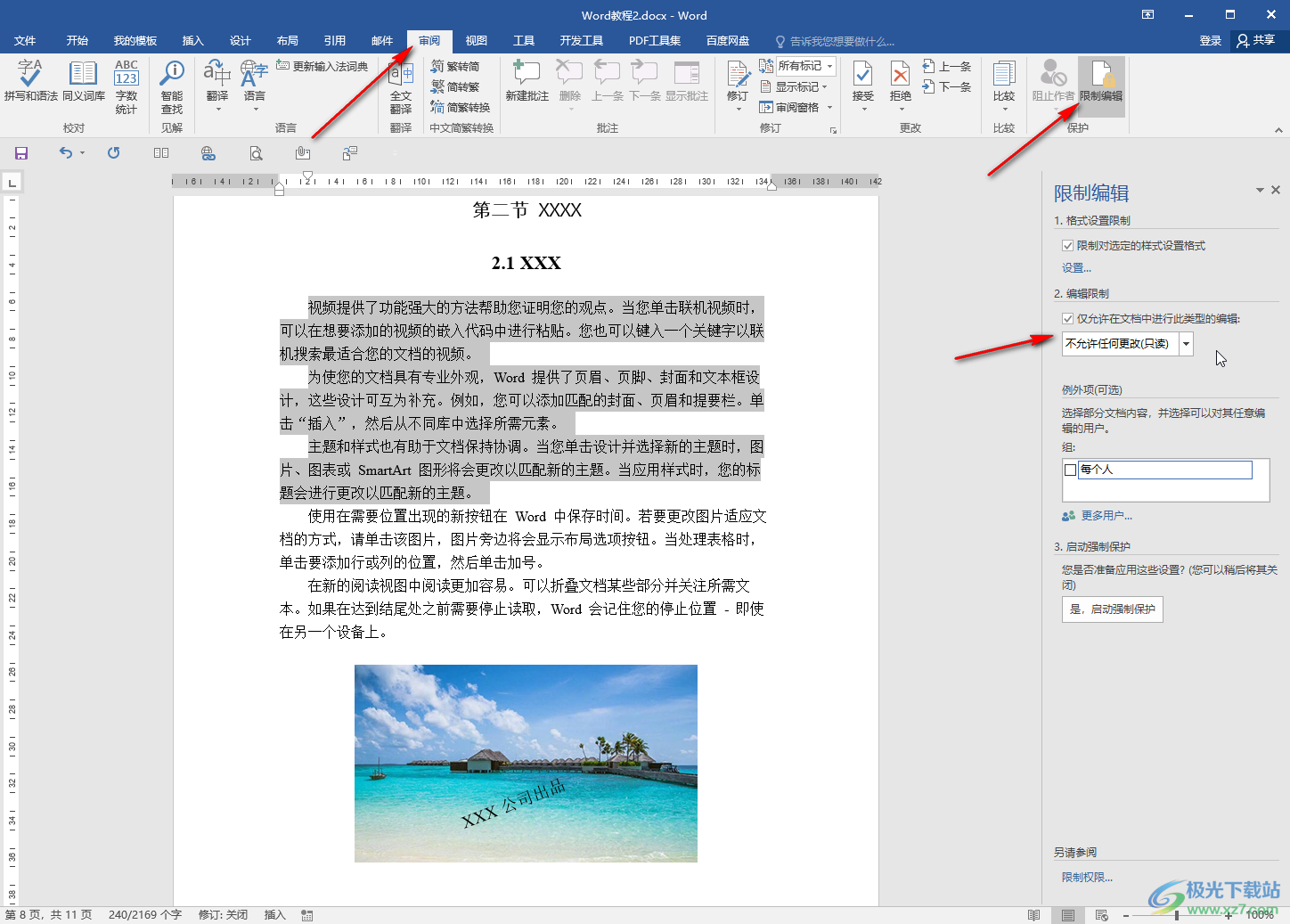
Task: Click the save icon in quick access toolbar
Action: coord(21,153)
